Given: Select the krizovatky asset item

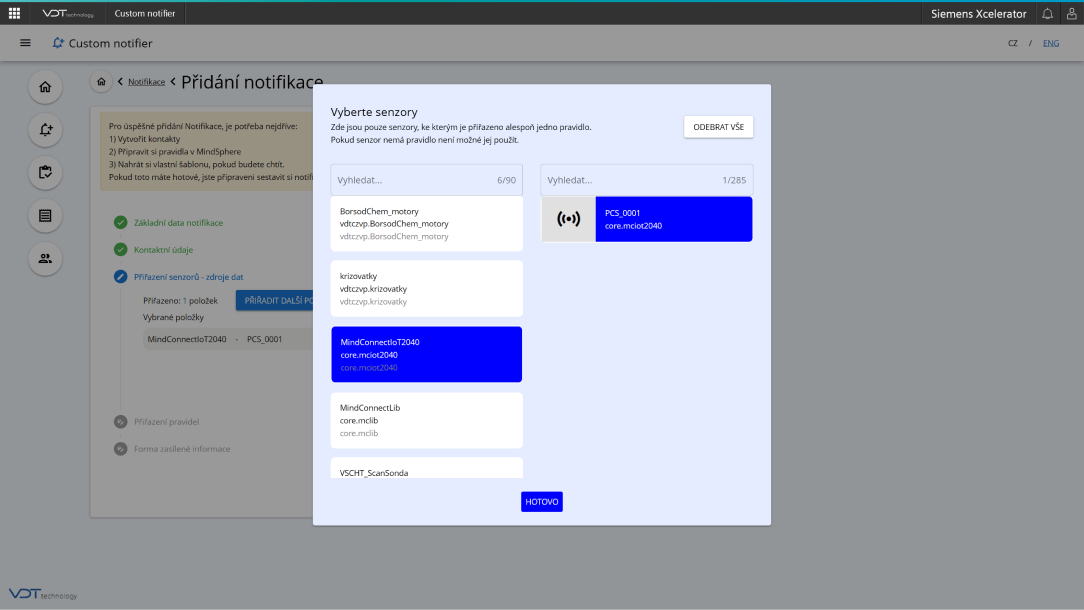Looking at the screenshot, I should (x=426, y=288).
